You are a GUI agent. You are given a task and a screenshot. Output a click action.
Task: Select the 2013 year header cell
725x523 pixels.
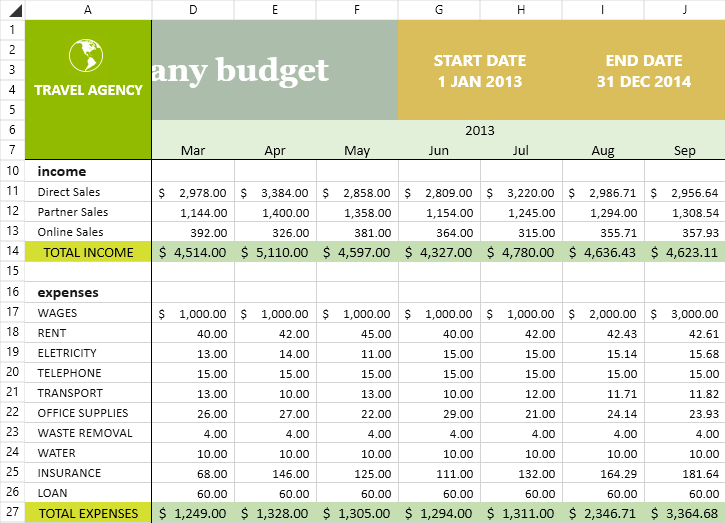(480, 130)
